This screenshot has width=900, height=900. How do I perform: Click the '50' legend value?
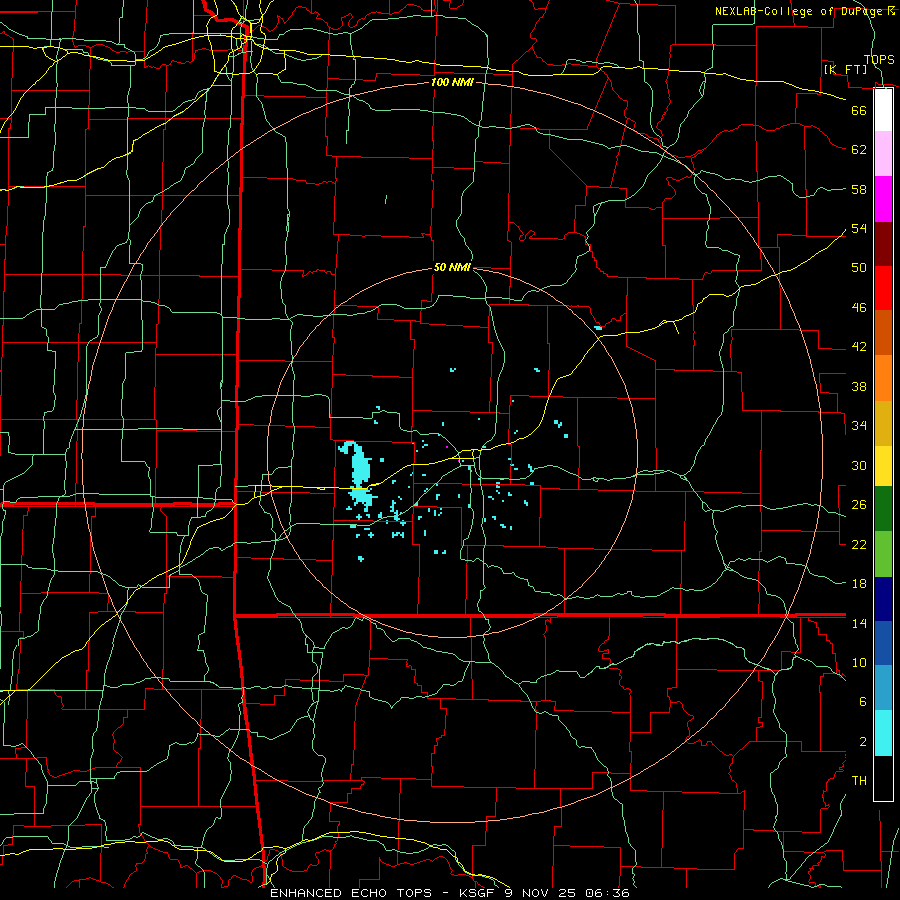[x=859, y=268]
